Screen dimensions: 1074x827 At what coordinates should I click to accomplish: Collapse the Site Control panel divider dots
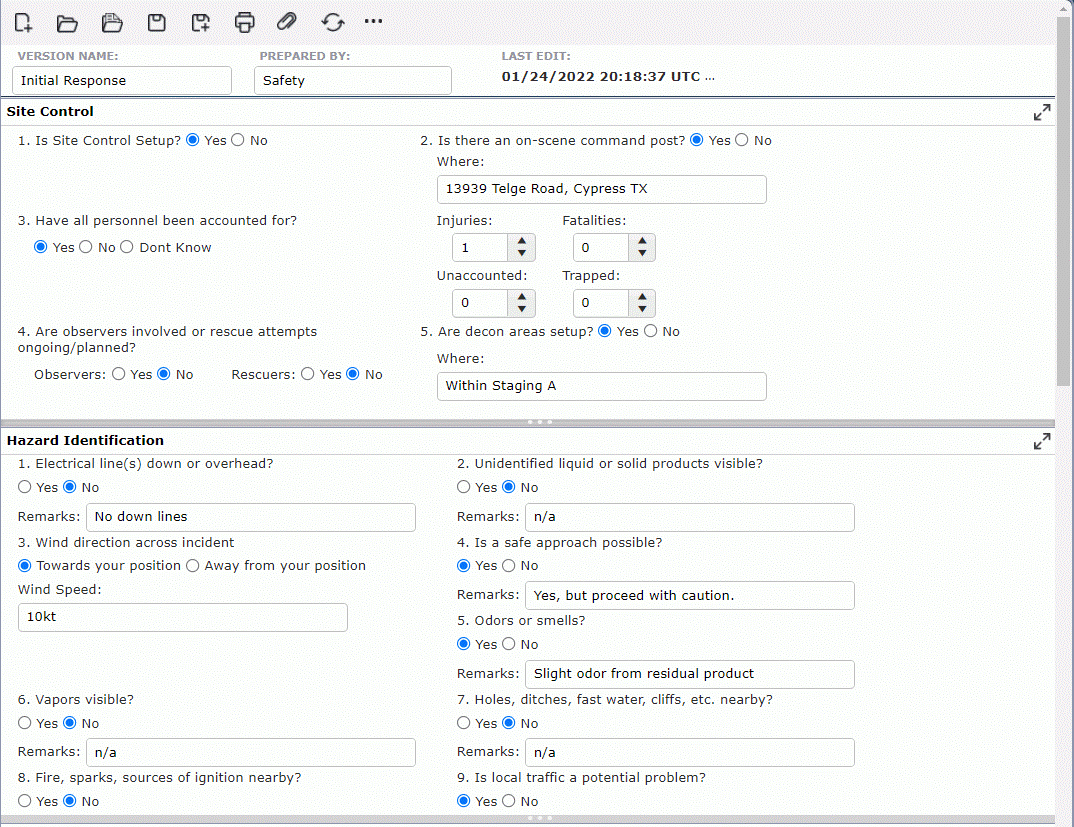click(x=539, y=422)
